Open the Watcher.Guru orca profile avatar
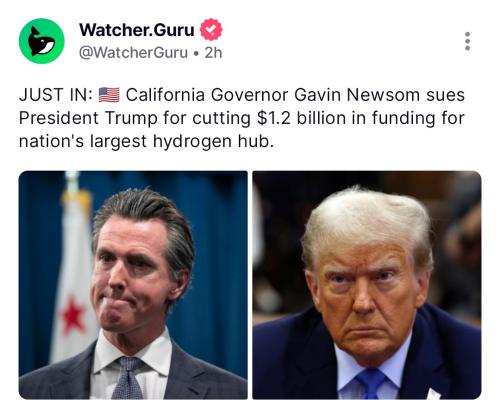The height and width of the screenshot is (419, 500). pyautogui.click(x=42, y=41)
